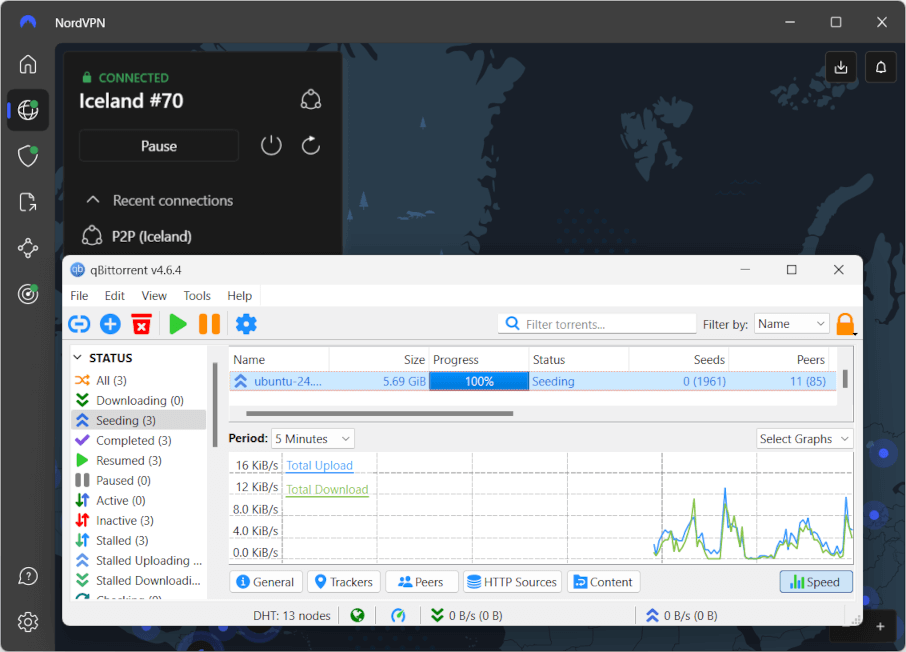Click Add torrent file plus icon
This screenshot has width=906, height=652.
(110, 324)
